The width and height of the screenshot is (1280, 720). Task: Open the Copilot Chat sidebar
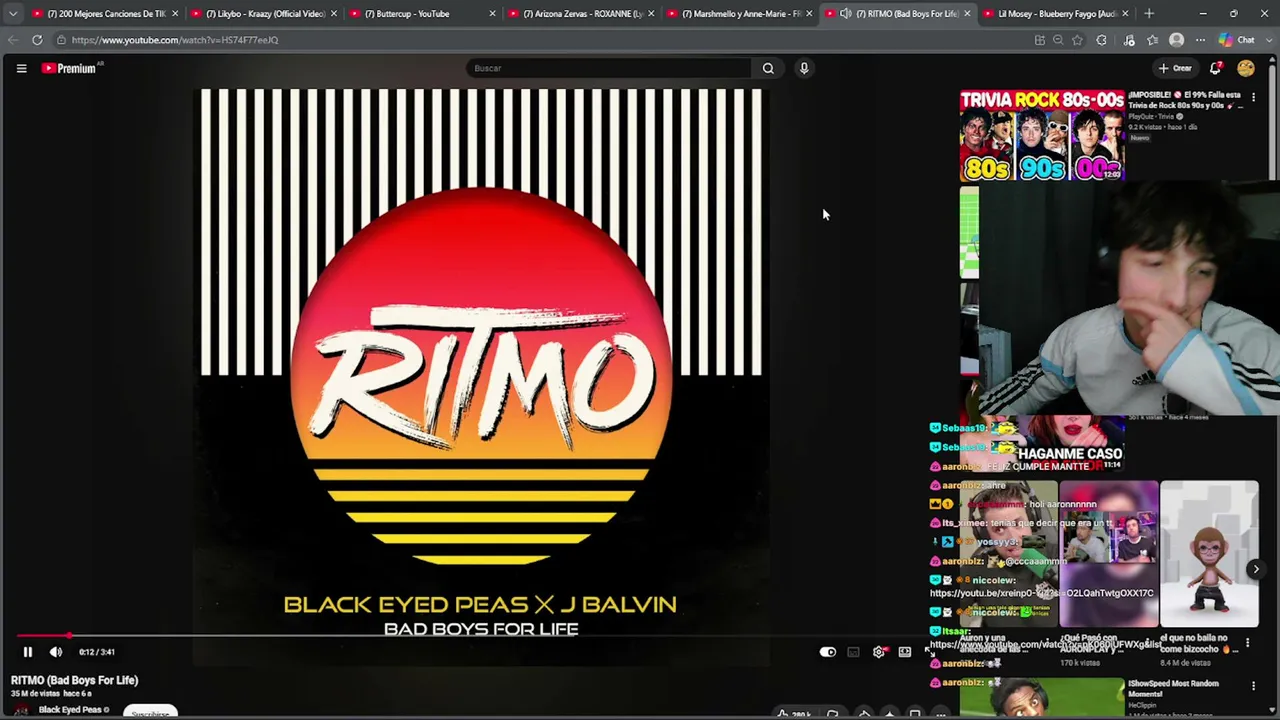[1238, 40]
